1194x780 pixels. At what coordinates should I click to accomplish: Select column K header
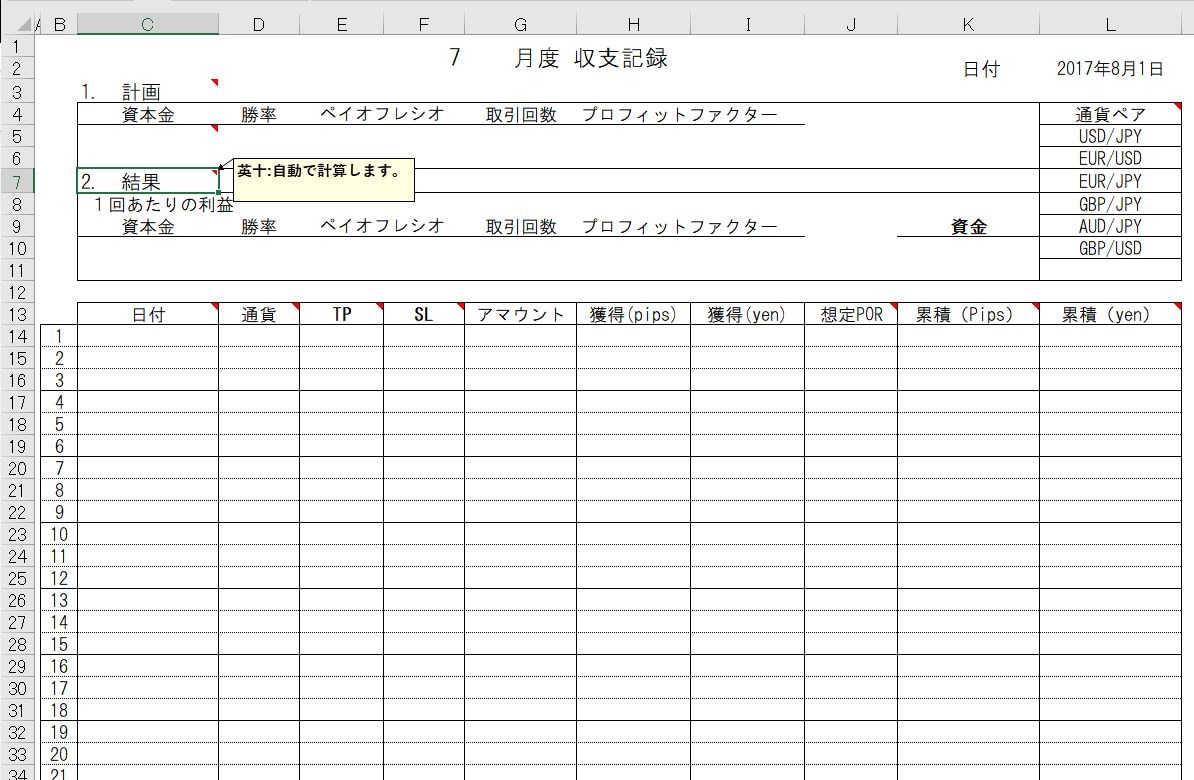pos(968,25)
